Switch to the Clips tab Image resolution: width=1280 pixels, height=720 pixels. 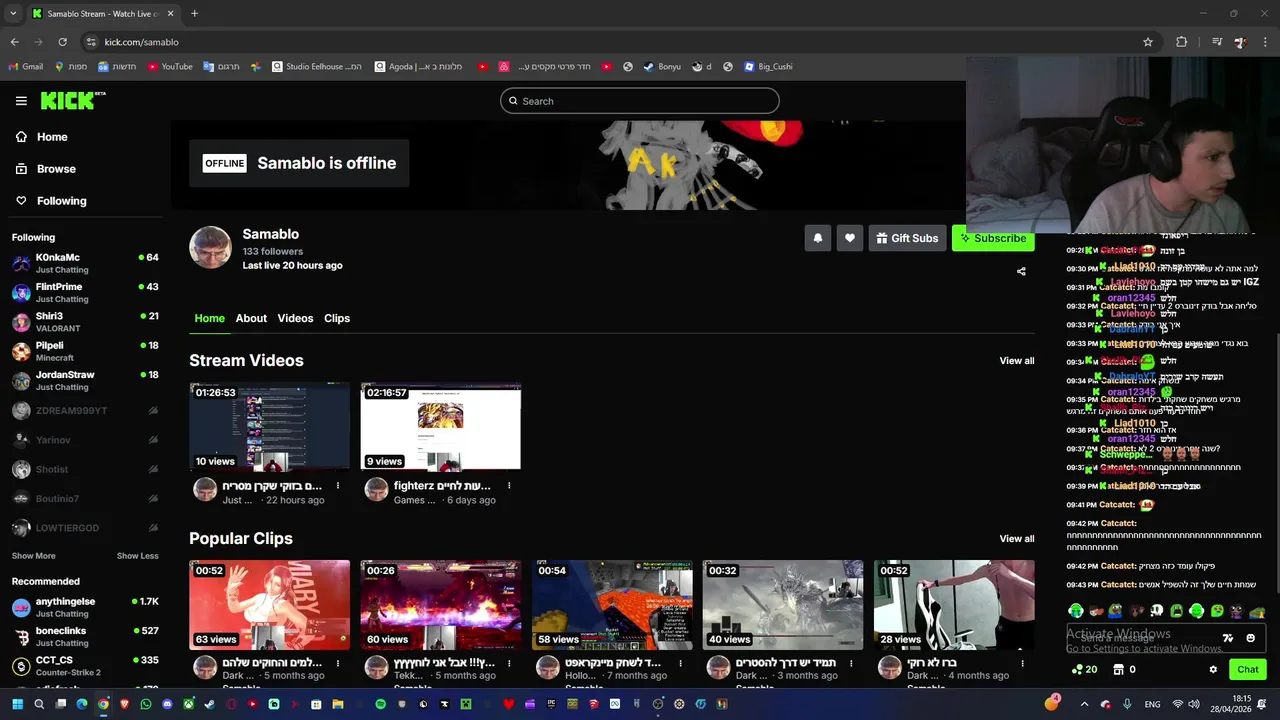pos(337,318)
